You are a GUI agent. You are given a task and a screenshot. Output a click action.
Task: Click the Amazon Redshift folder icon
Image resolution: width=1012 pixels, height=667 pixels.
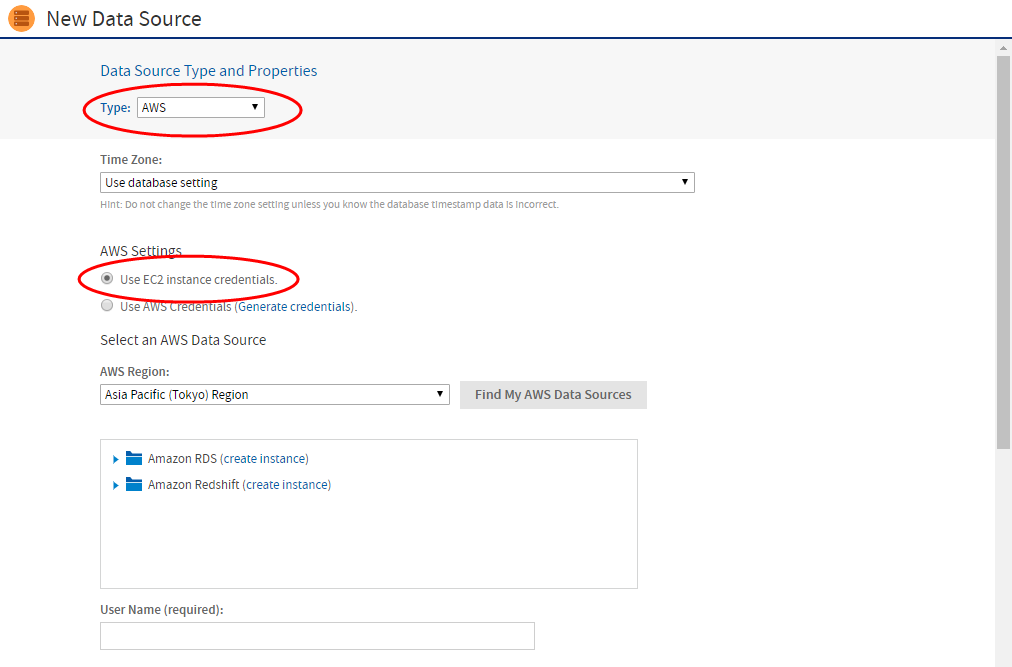click(134, 484)
